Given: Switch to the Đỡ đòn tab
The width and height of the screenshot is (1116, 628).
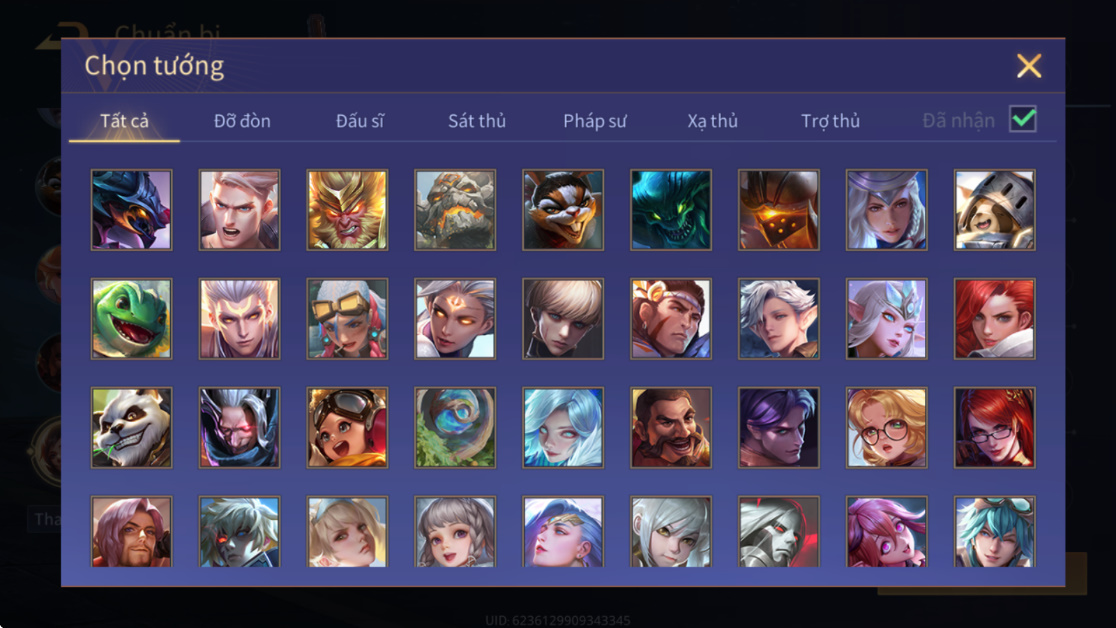Looking at the screenshot, I should [242, 121].
